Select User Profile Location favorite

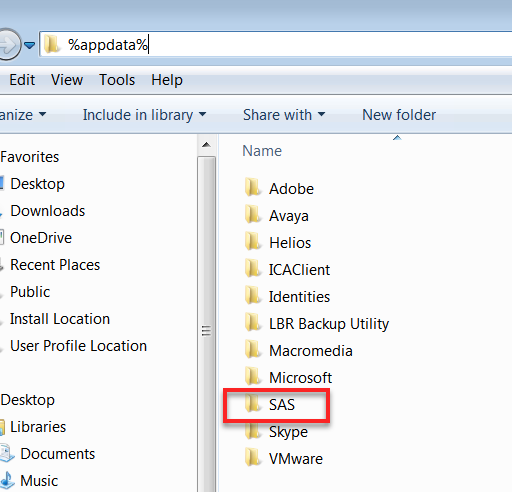78,346
